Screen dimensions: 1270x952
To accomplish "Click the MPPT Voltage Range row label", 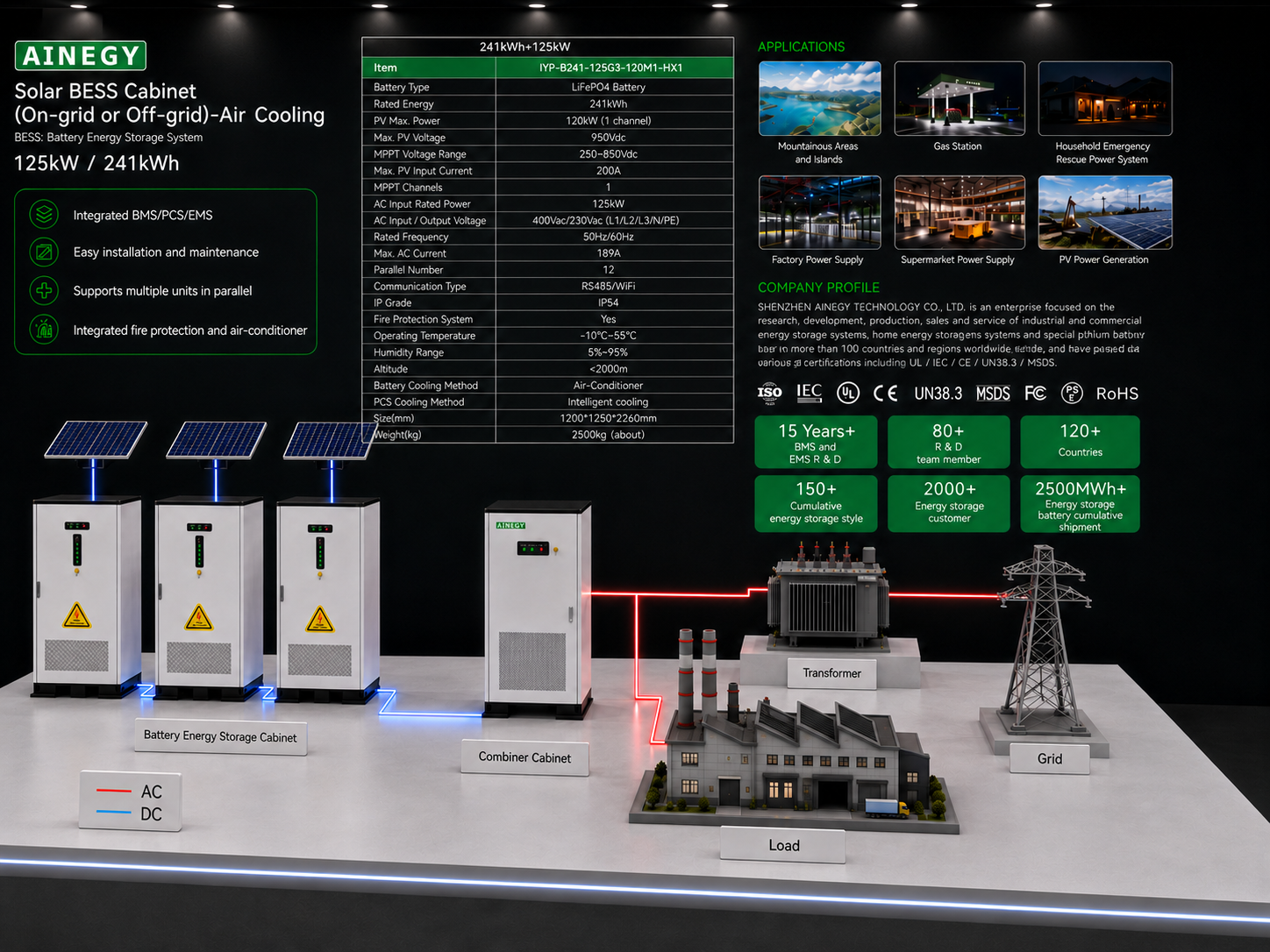I will (x=420, y=153).
